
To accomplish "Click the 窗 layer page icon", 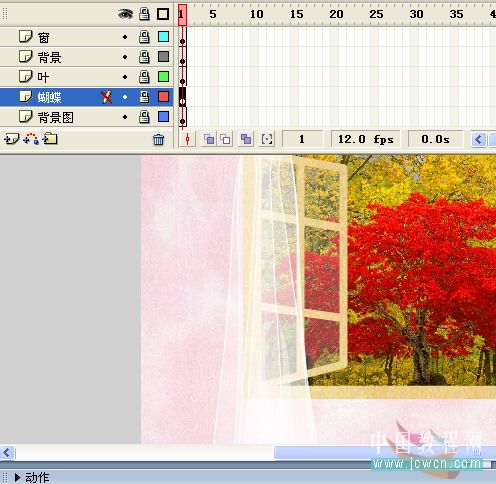I will [26, 36].
